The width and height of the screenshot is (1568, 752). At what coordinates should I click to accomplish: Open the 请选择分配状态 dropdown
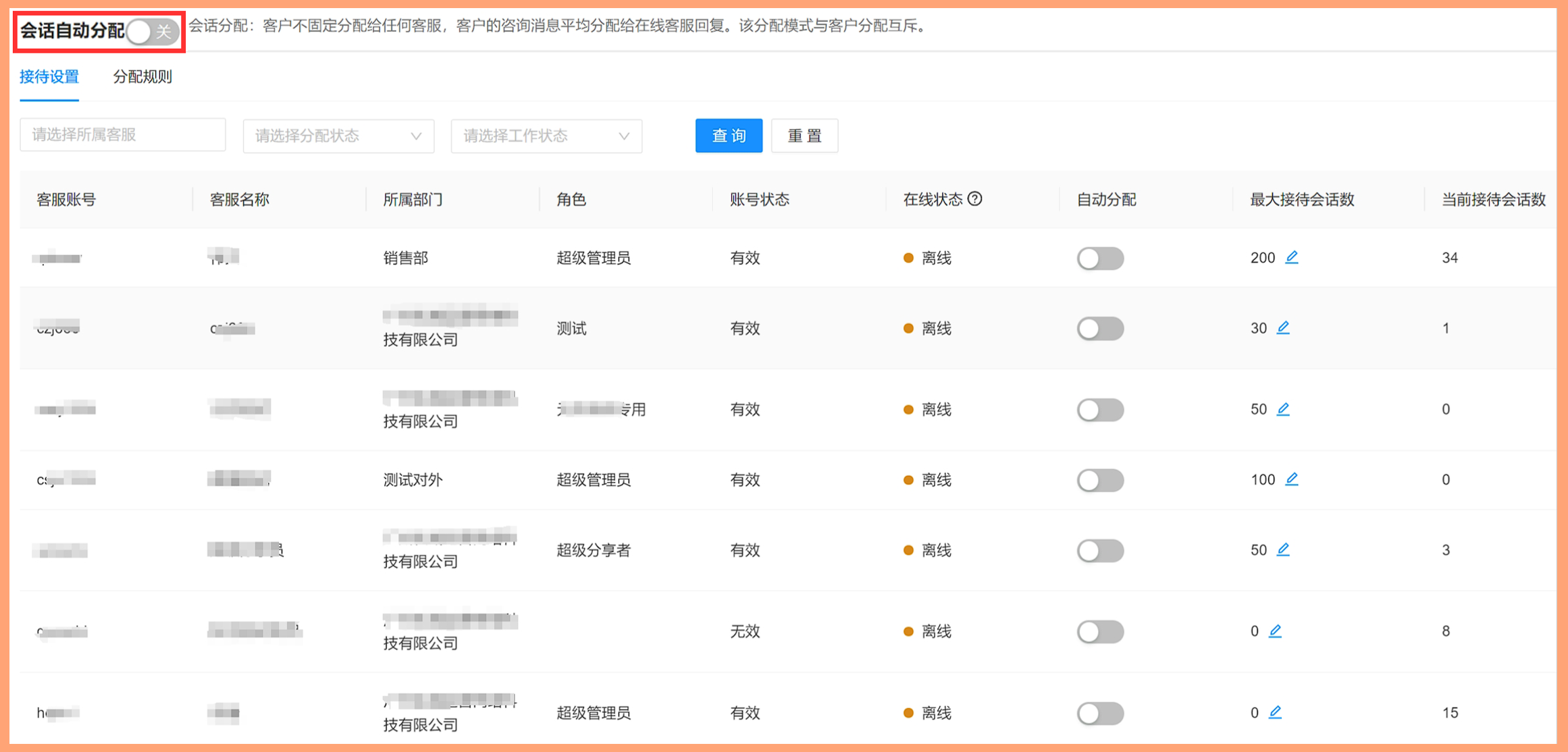click(338, 136)
